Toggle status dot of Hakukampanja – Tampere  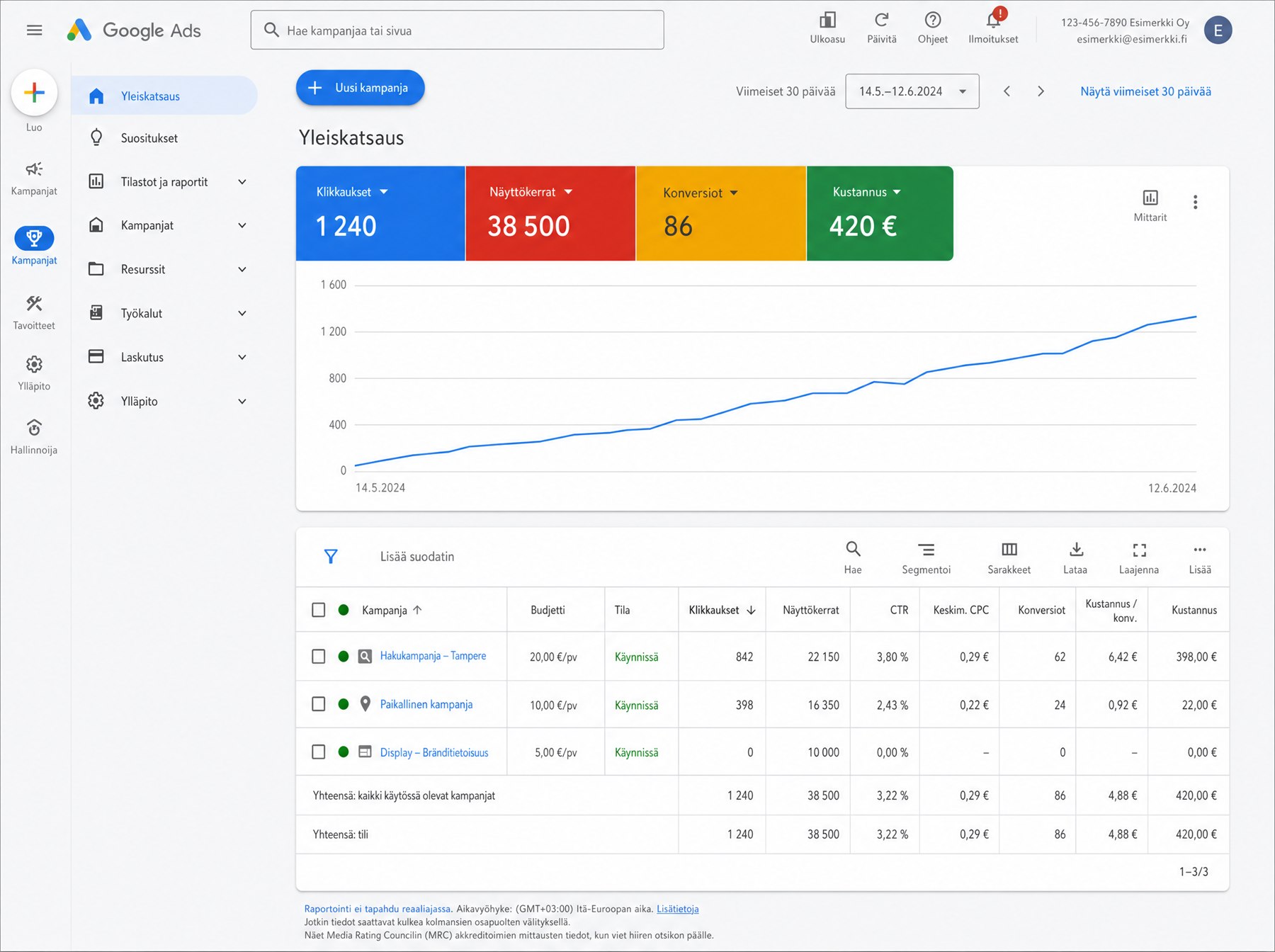point(344,657)
